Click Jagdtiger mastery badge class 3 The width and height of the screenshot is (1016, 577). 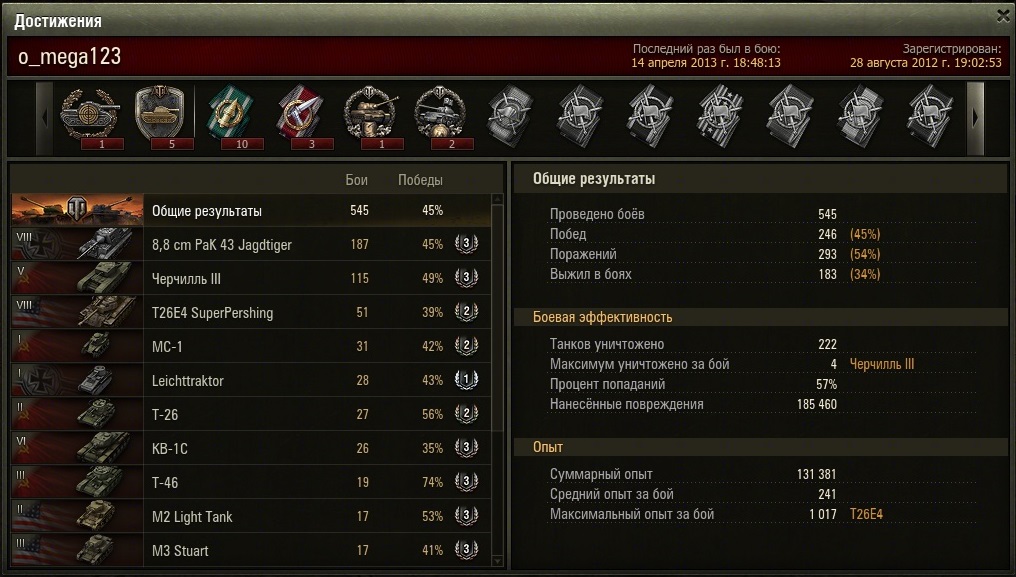(466, 244)
